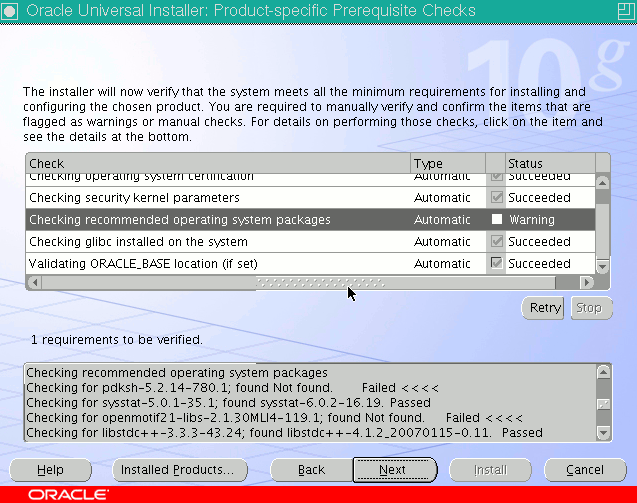
Task: Select row Checking security kernel parameters
Action: [x=310, y=197]
